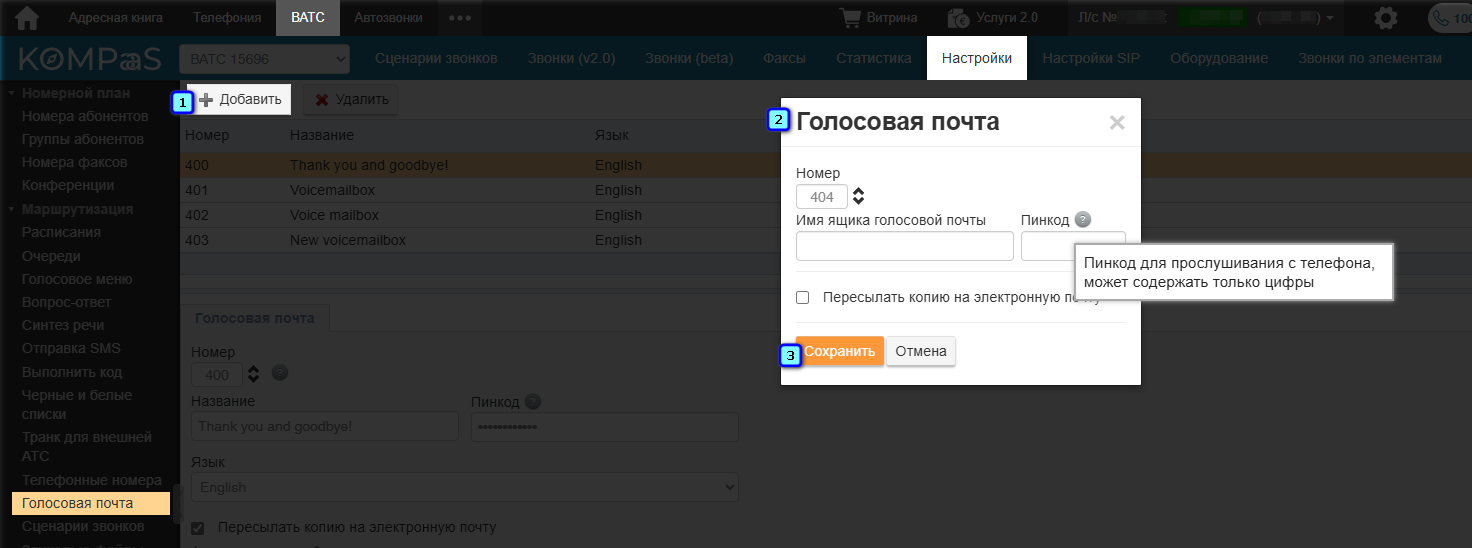This screenshot has height=548, width=1472.
Task: Open Автозвонки menu
Action: [x=388, y=18]
